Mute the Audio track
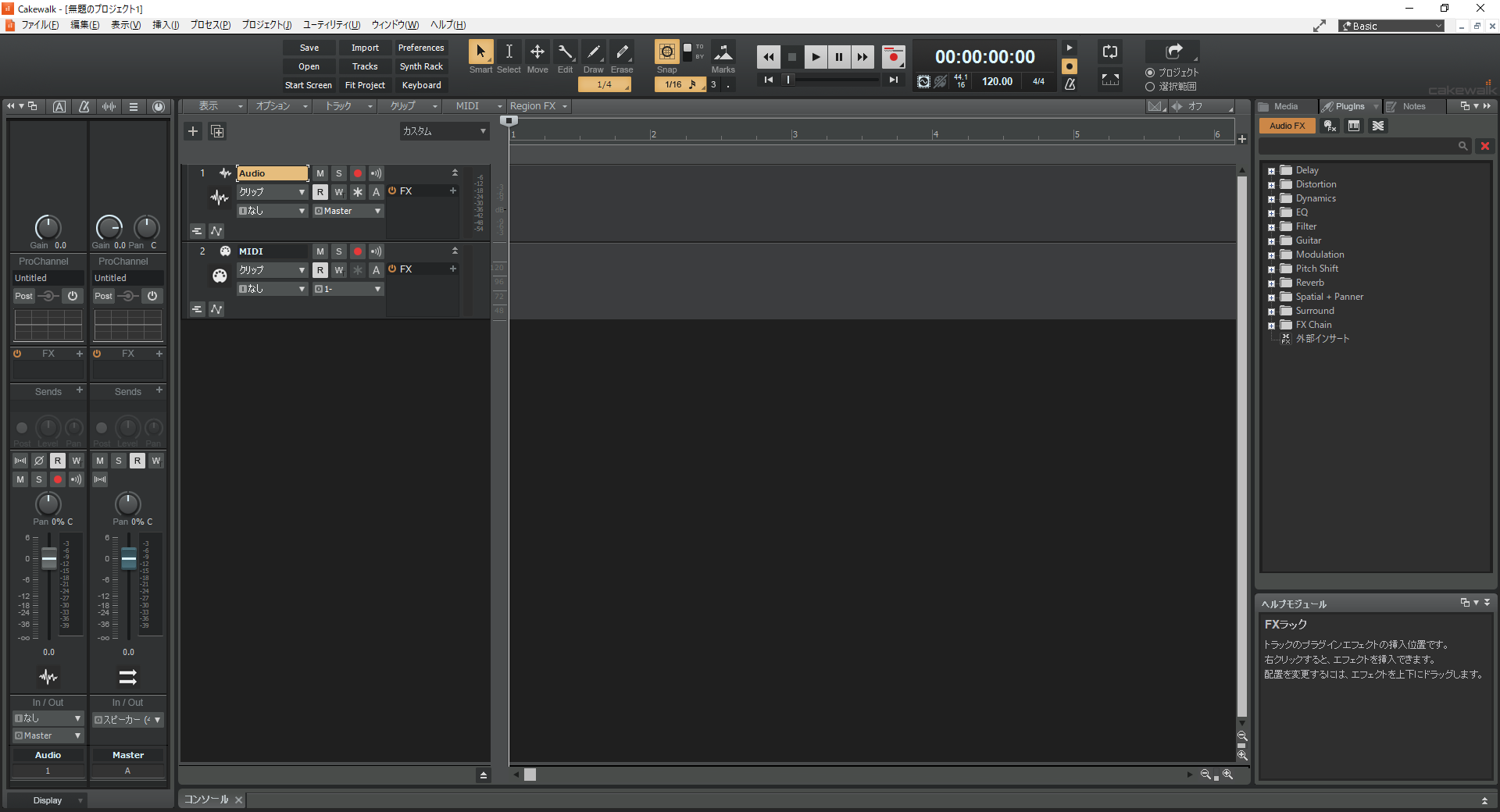 [x=320, y=173]
